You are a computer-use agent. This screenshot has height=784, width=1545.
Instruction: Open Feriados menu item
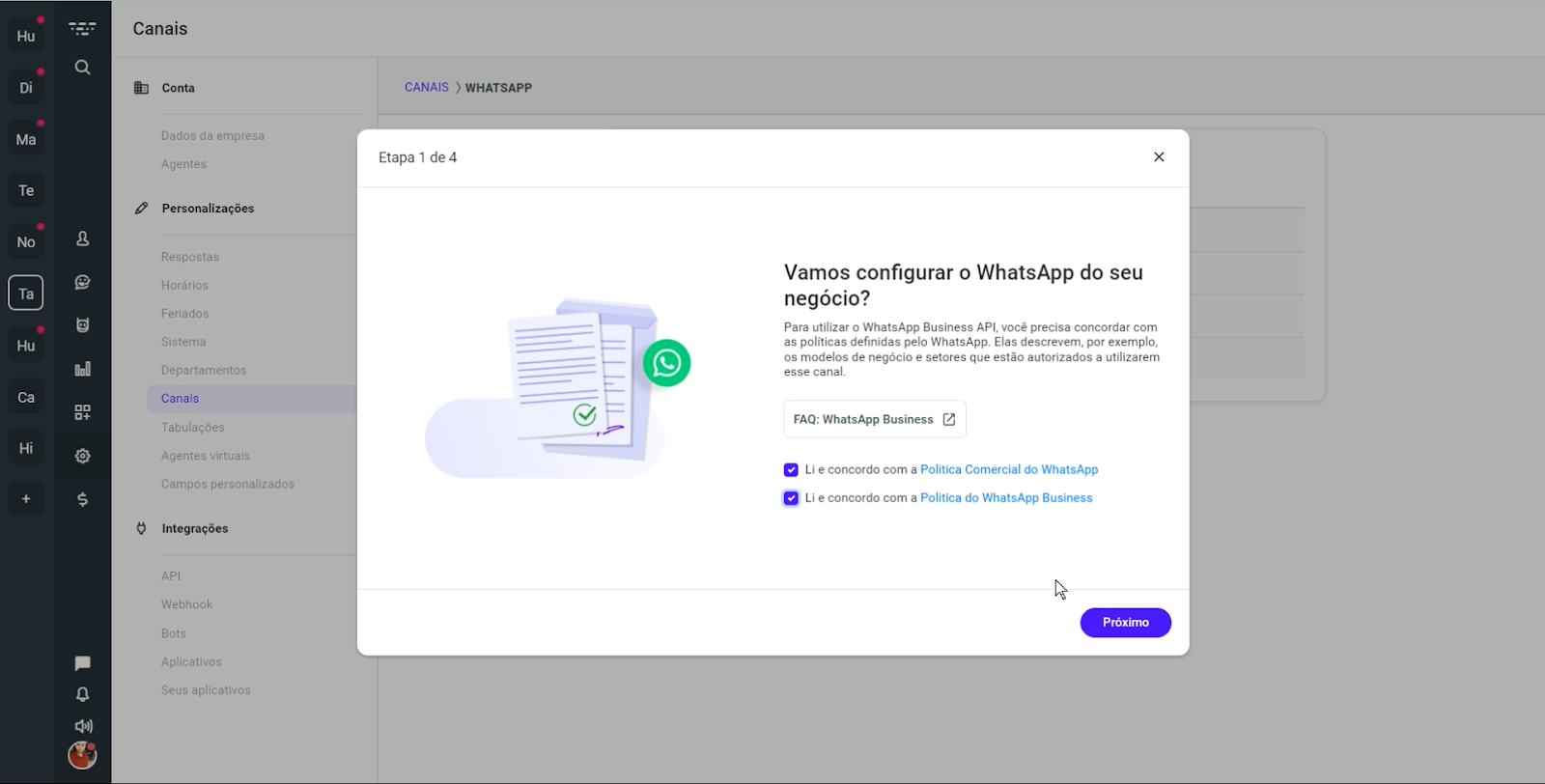(184, 314)
